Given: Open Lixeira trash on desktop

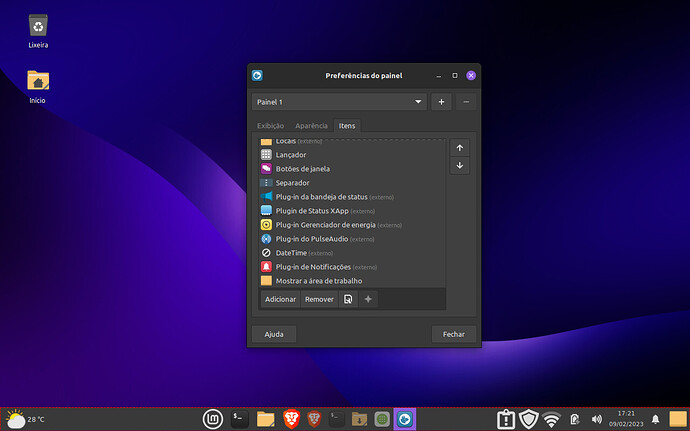Looking at the screenshot, I should [38, 31].
